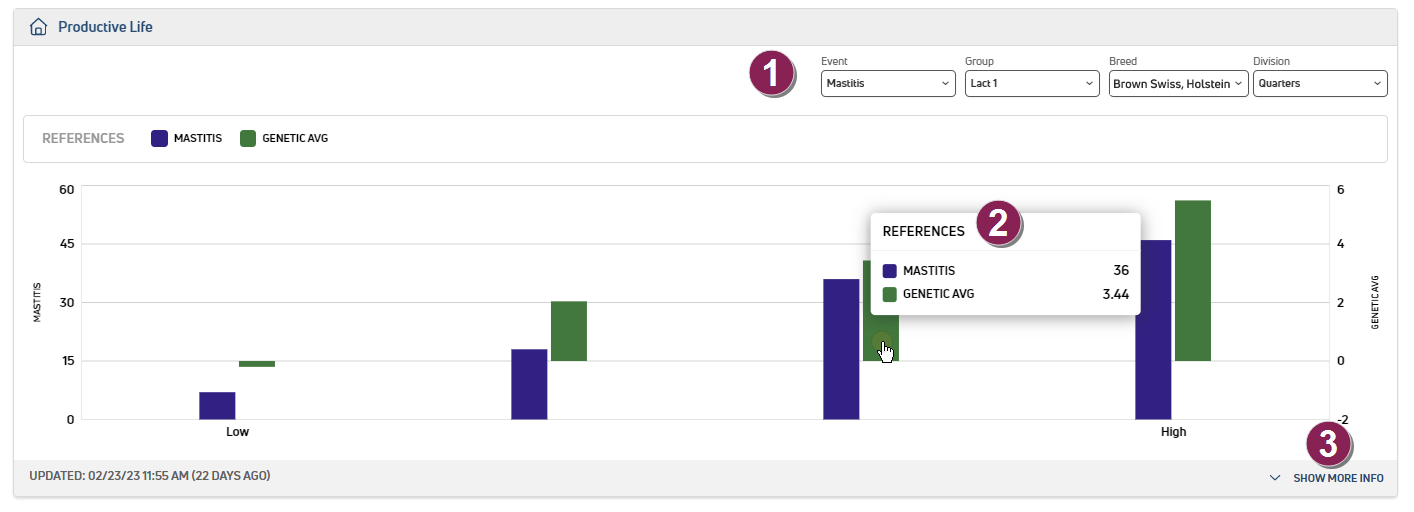This screenshot has width=1414, height=512.
Task: Open the Division dropdown showing Quarters
Action: pyautogui.click(x=1319, y=84)
